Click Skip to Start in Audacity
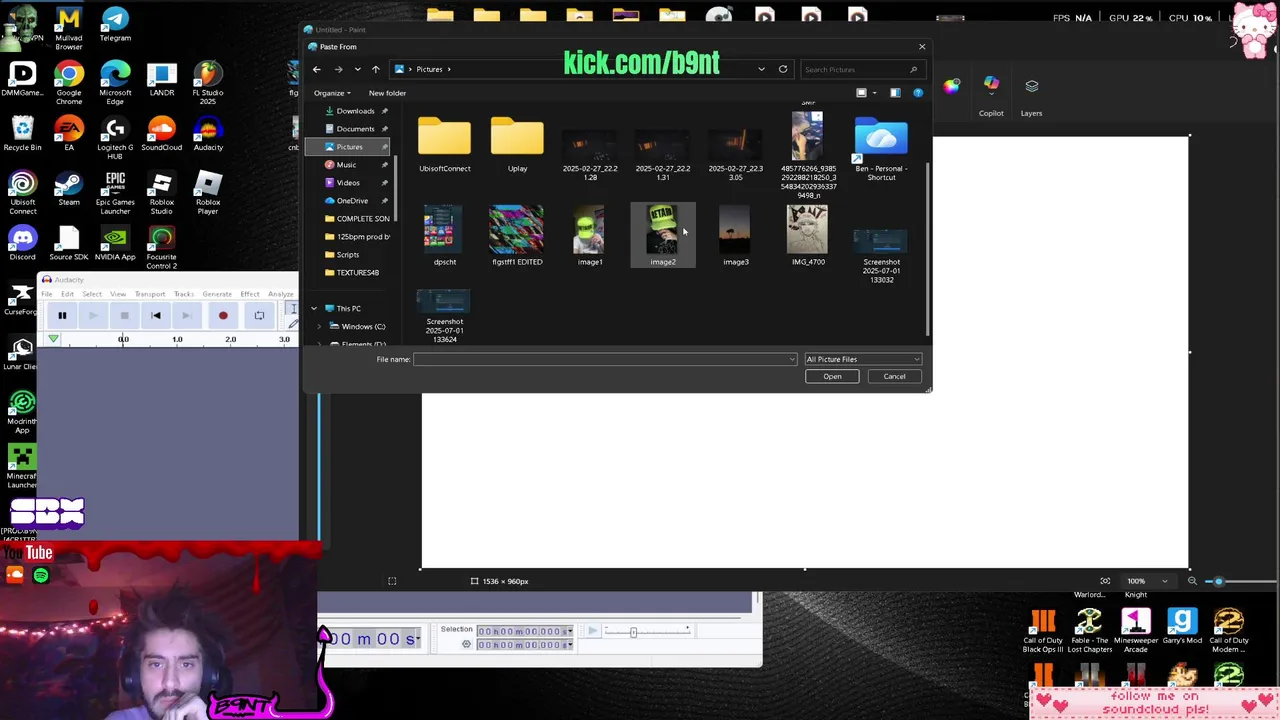Screen dimensions: 1280x720 (x=156, y=316)
